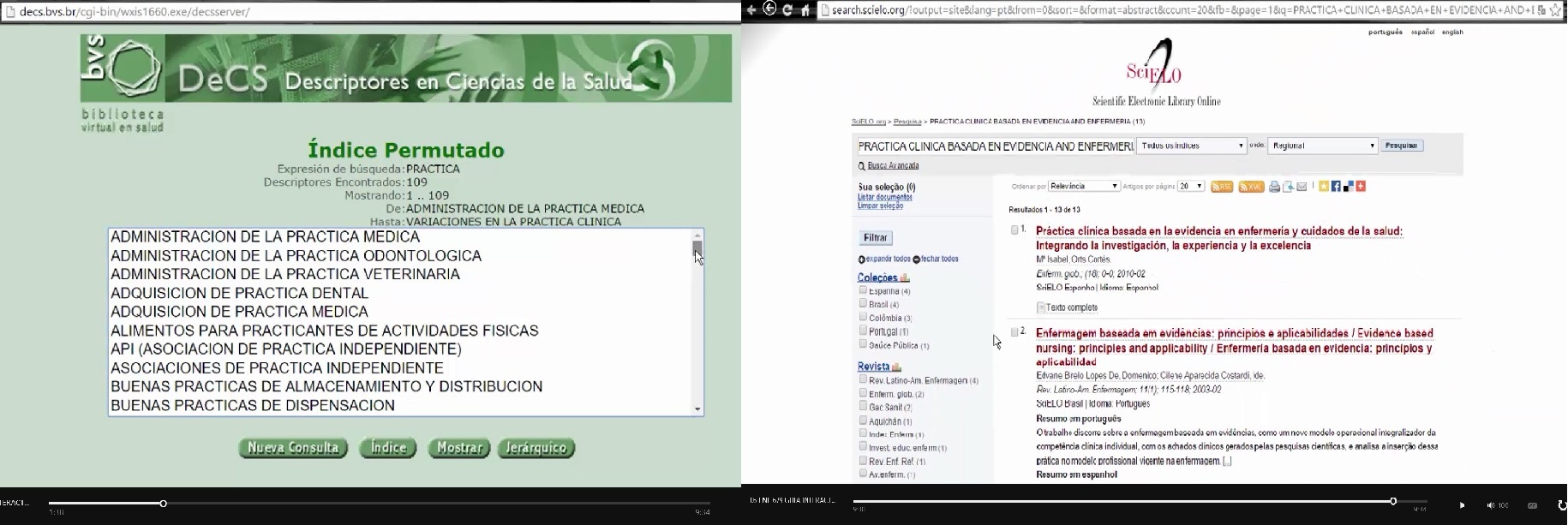
Task: Click expandir todos to expand filters
Action: point(885,260)
